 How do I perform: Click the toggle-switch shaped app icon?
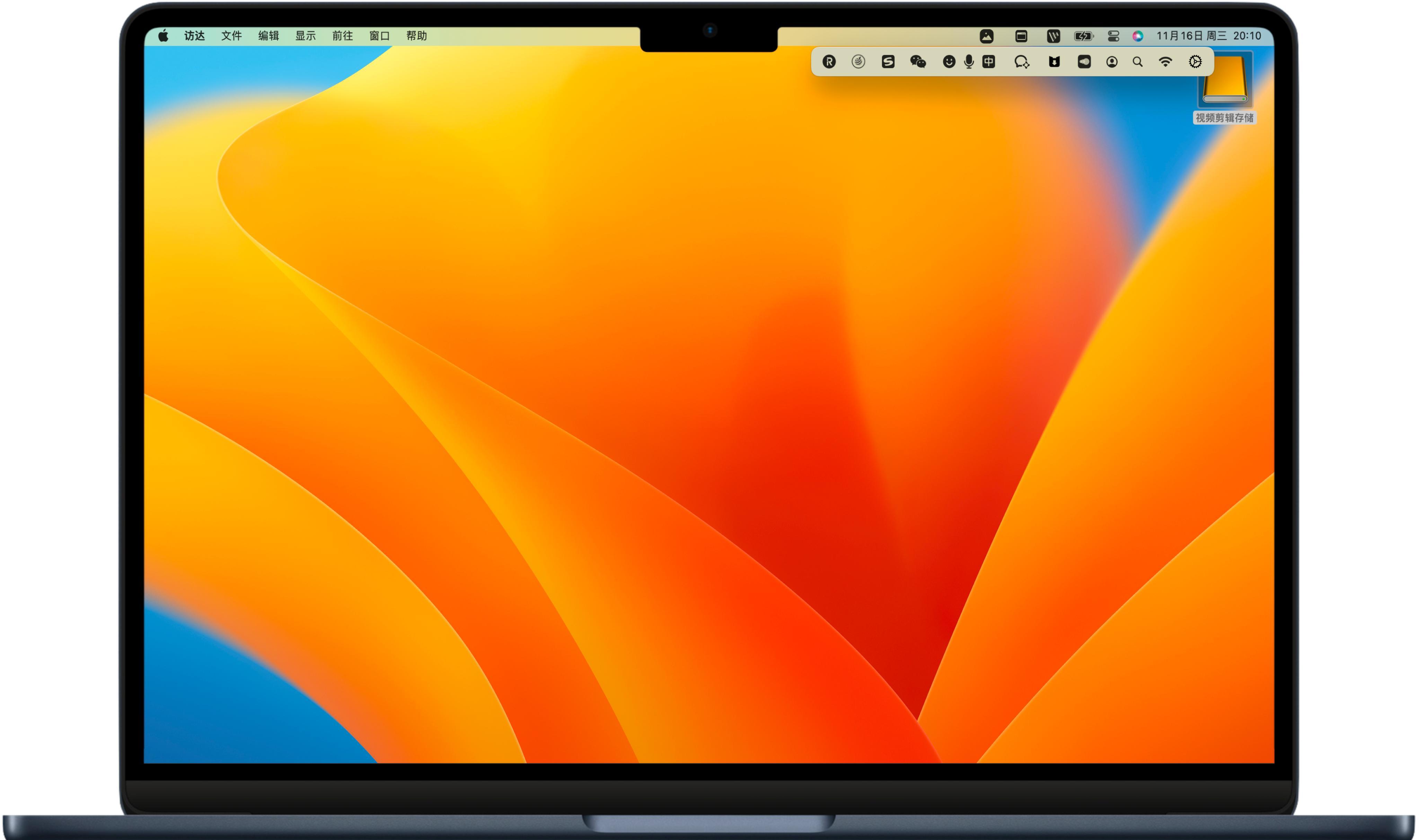coord(1084,62)
